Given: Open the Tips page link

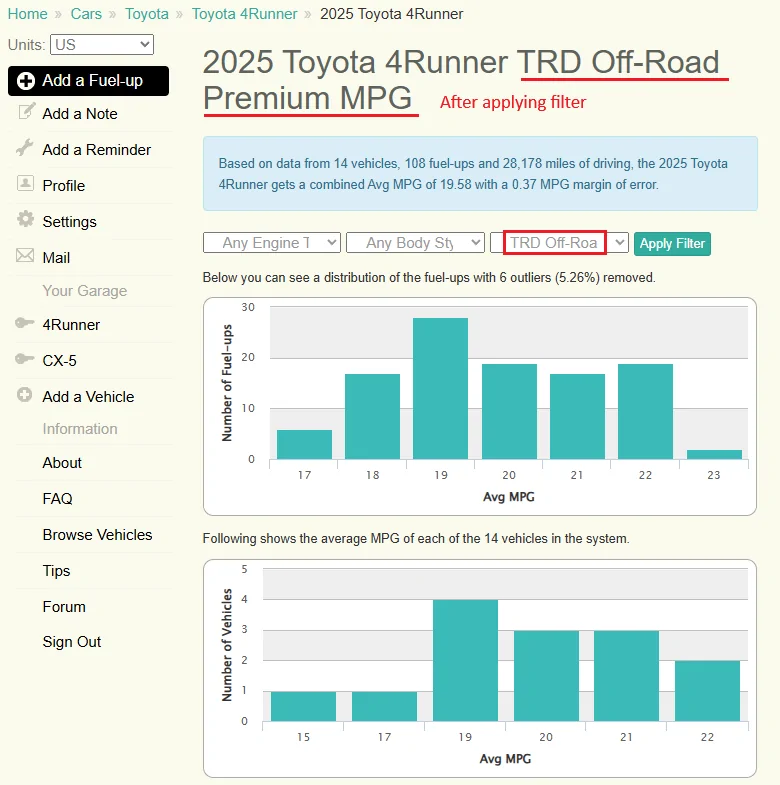Looking at the screenshot, I should [56, 571].
